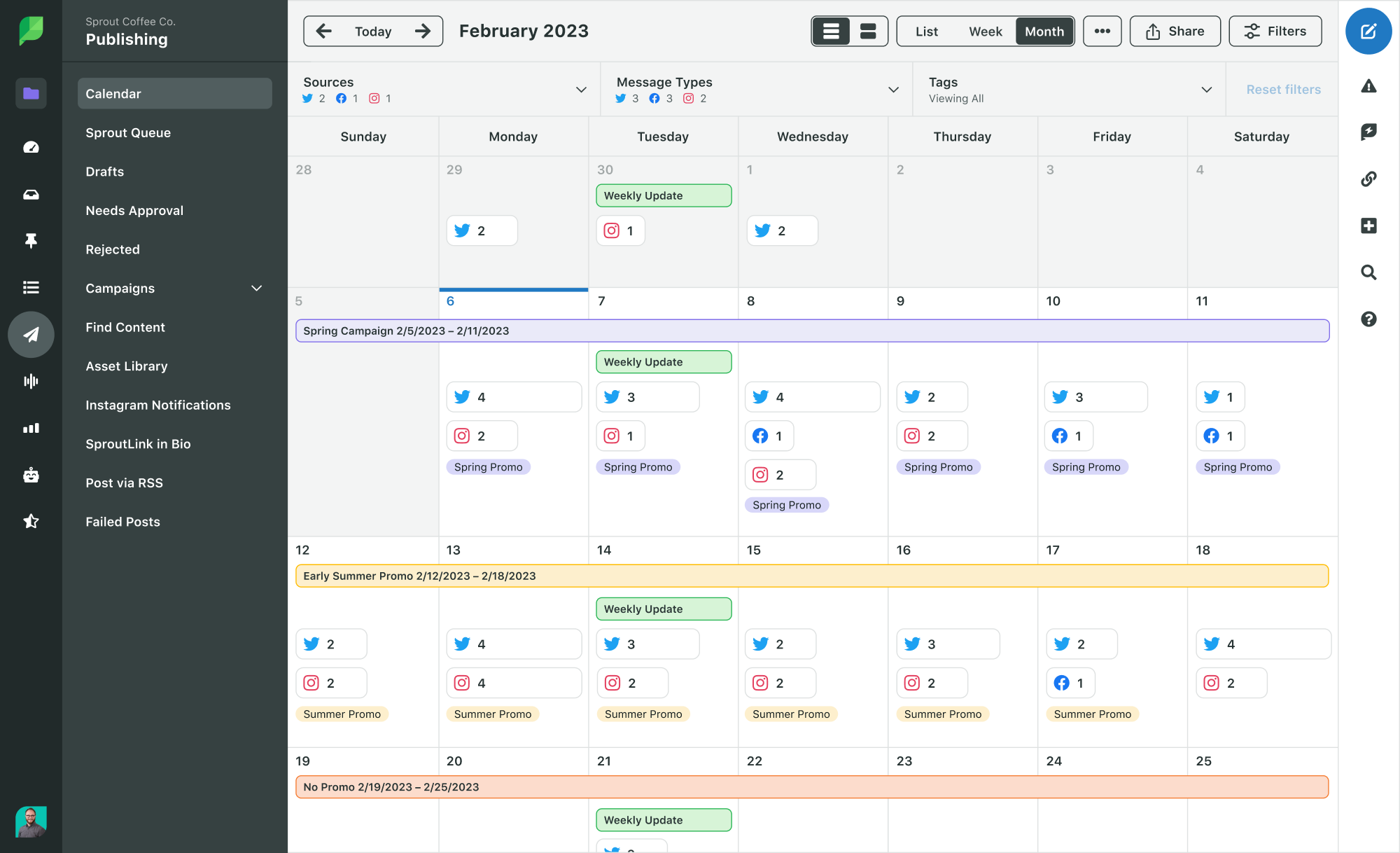
Task: Toggle dense calendar grid view
Action: click(x=867, y=31)
